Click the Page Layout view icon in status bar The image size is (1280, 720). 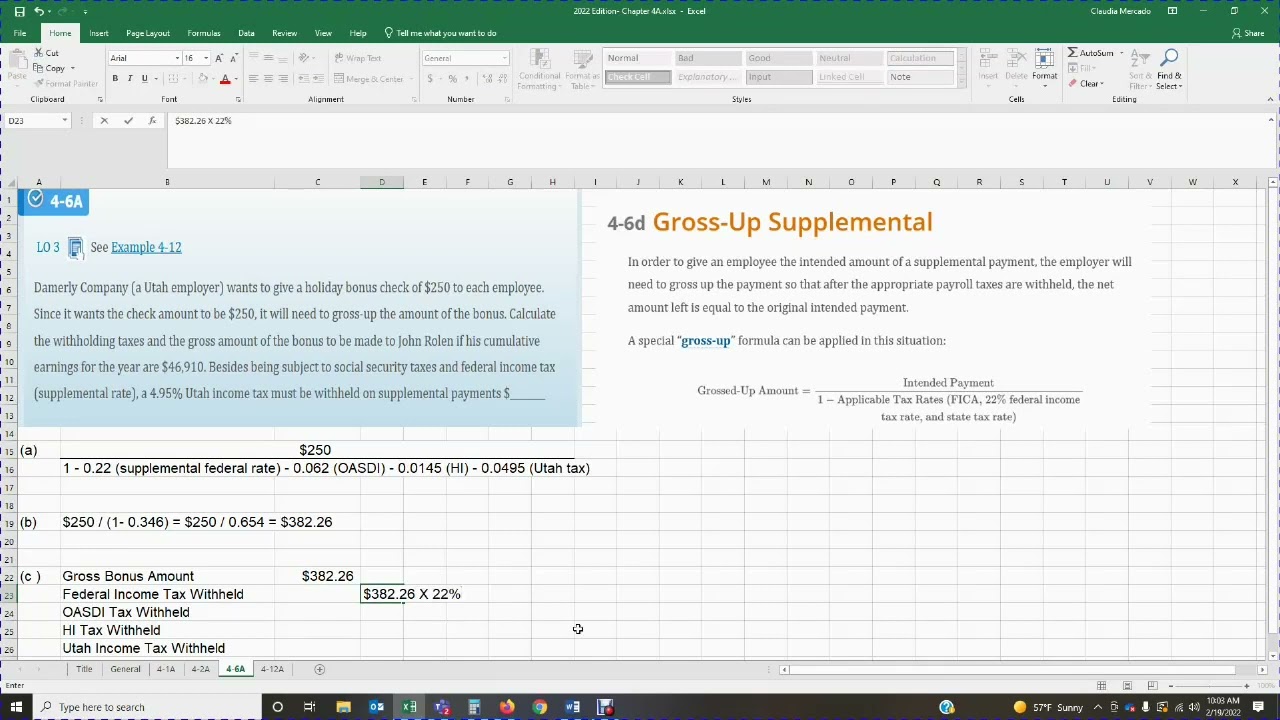[1127, 685]
